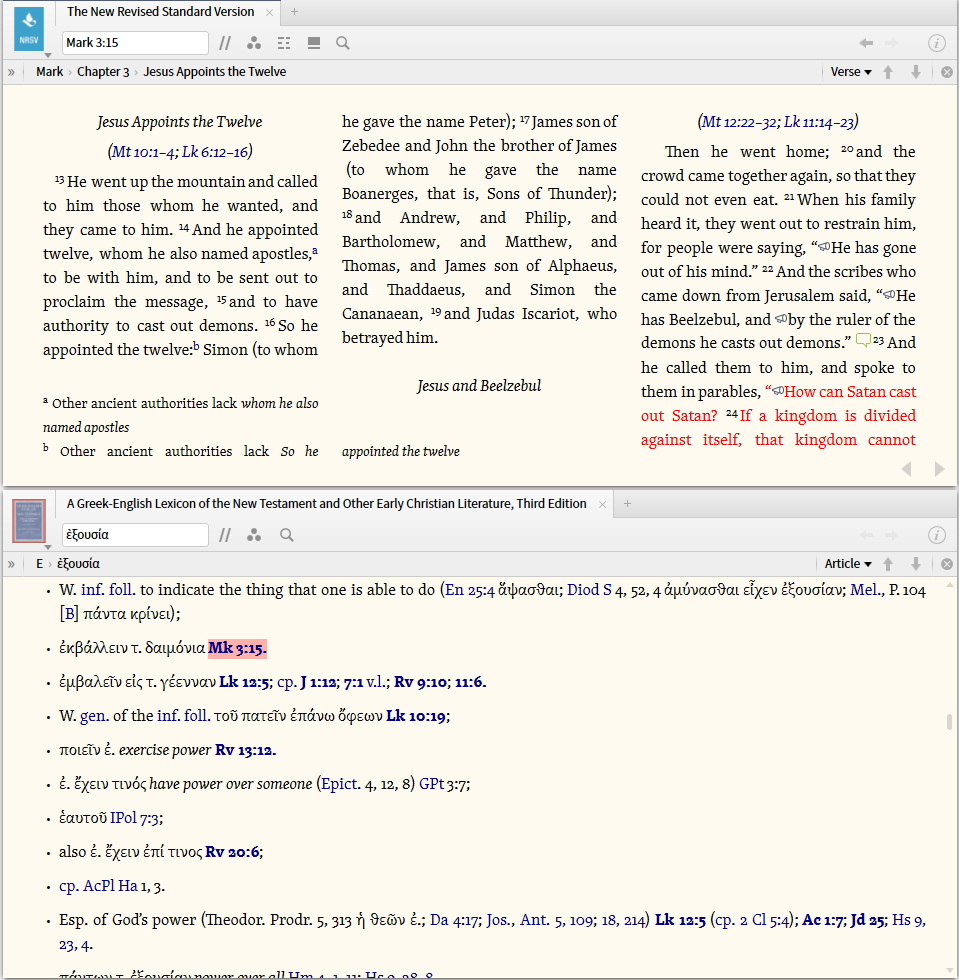Click Mark 3:15 reference box
This screenshot has height=980, width=959.
click(x=135, y=42)
